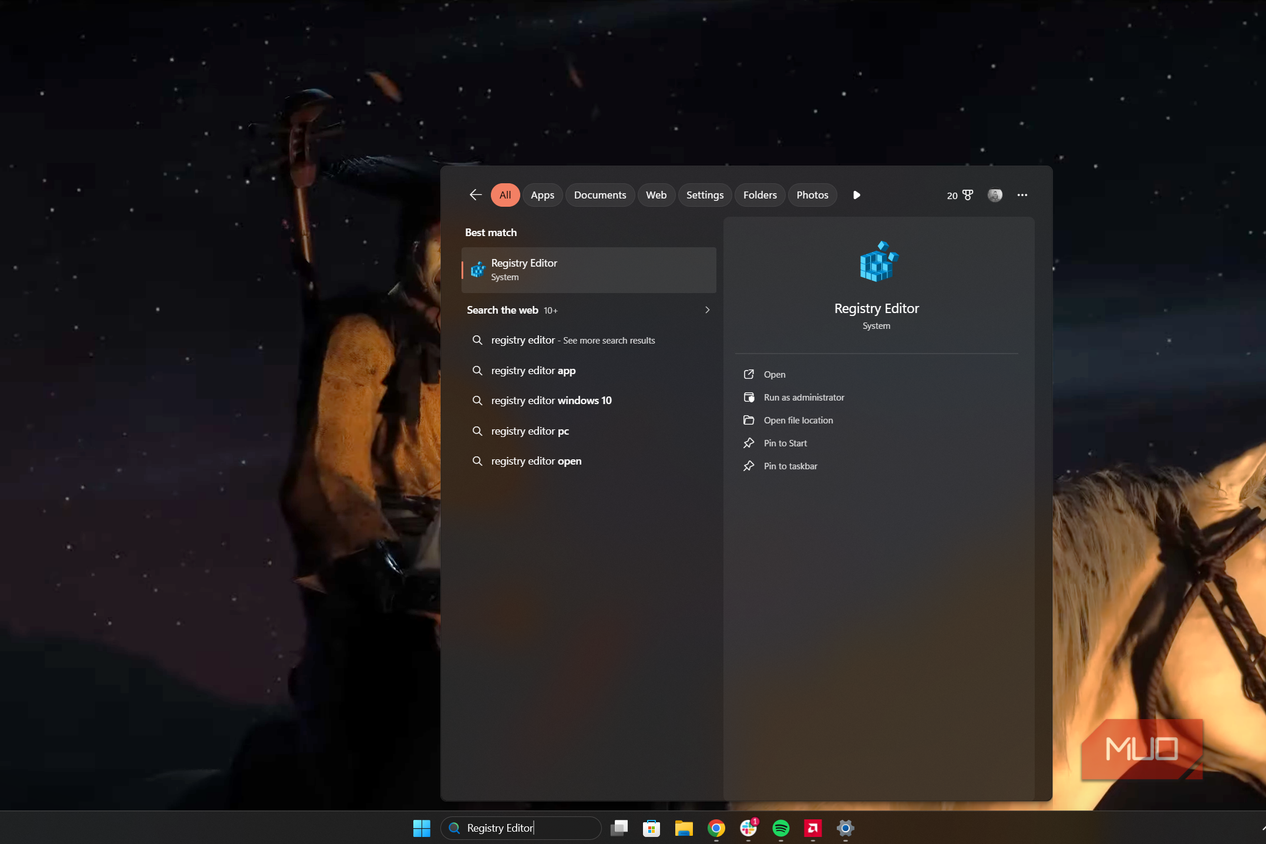Open Spotify from the taskbar
Screen dimensions: 1266x844
click(781, 828)
